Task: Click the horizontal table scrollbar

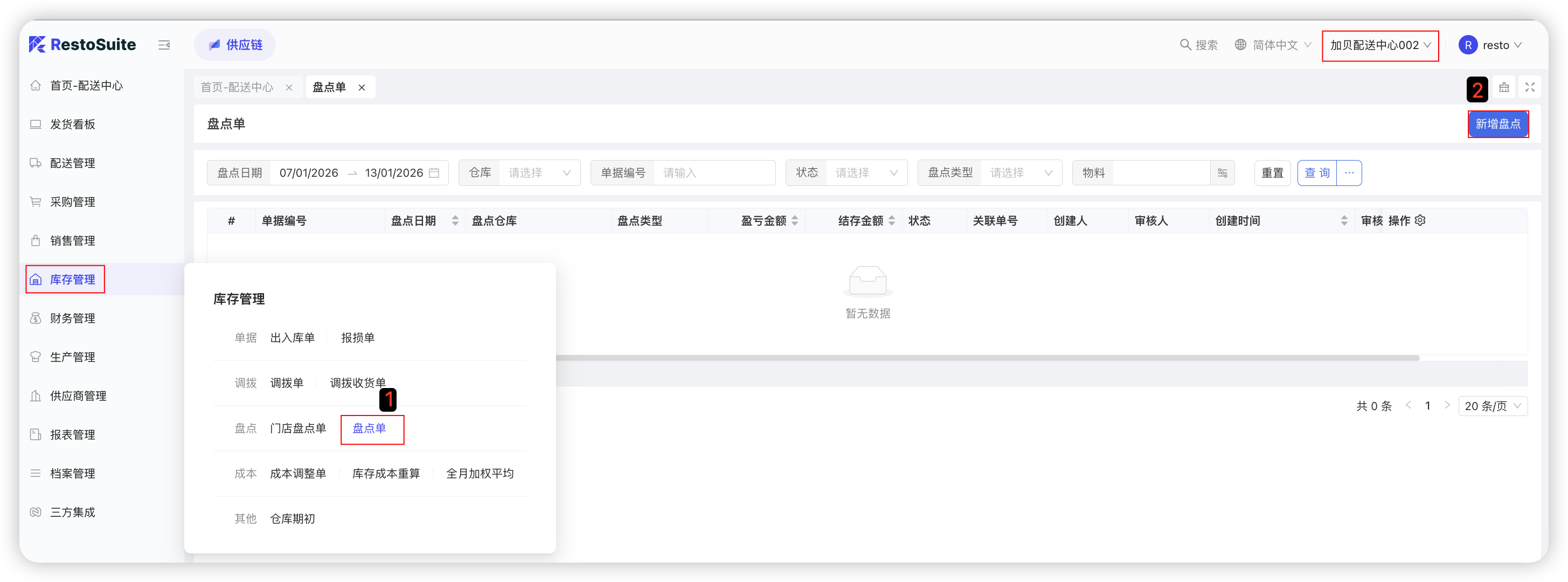Action: coord(974,358)
